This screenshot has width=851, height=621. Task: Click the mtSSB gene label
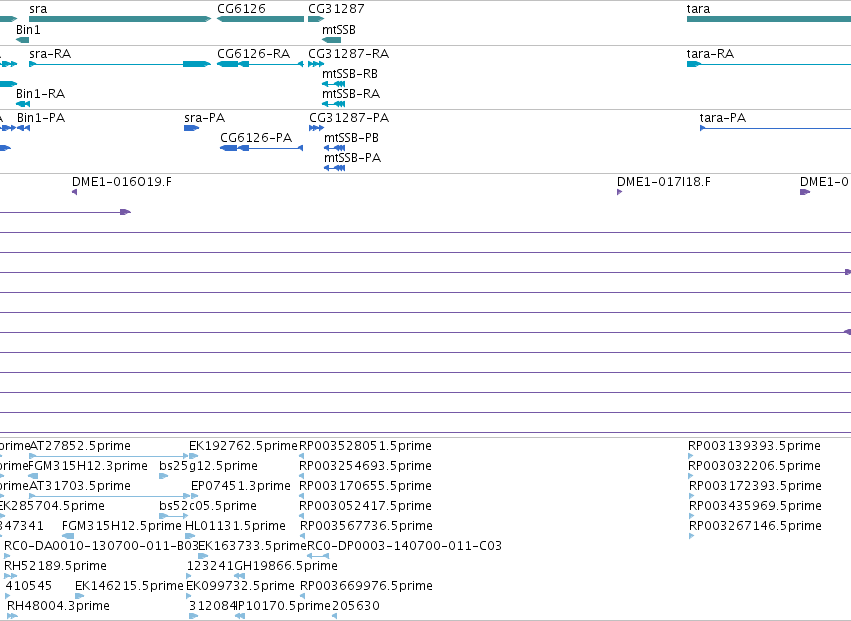click(x=339, y=30)
